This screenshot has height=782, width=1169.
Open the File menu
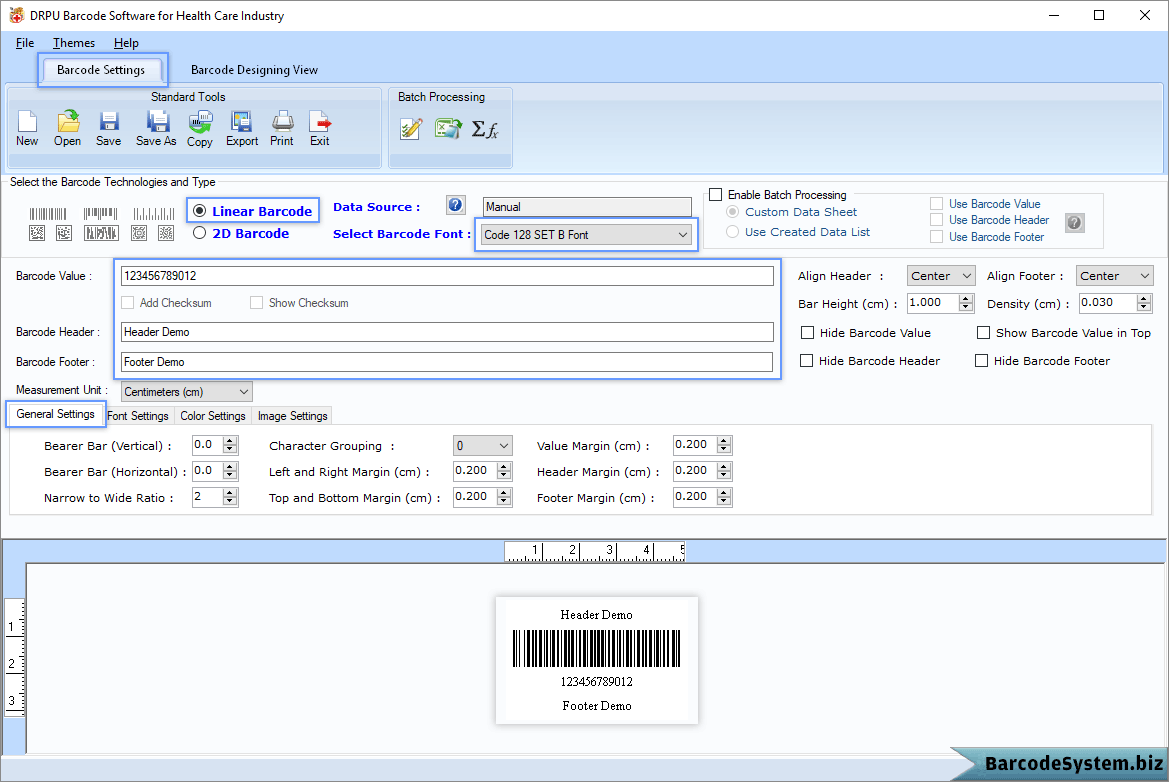tap(25, 42)
